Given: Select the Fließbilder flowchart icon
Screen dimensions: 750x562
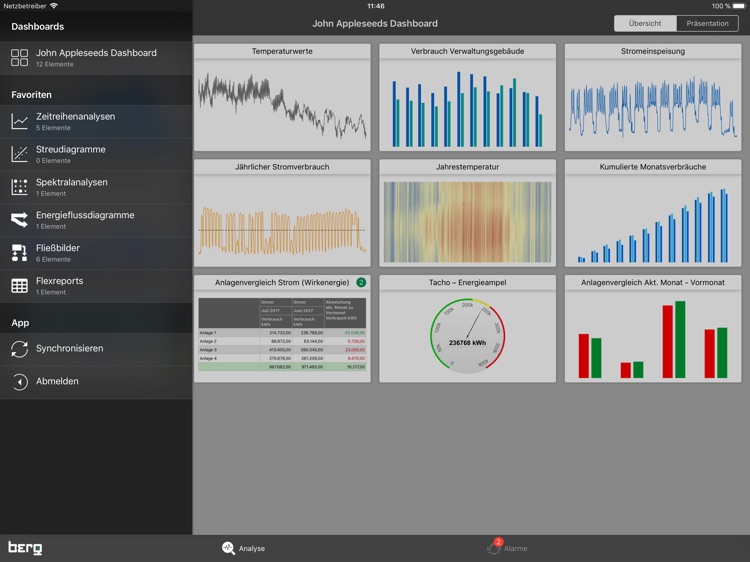Looking at the screenshot, I should click(20, 253).
